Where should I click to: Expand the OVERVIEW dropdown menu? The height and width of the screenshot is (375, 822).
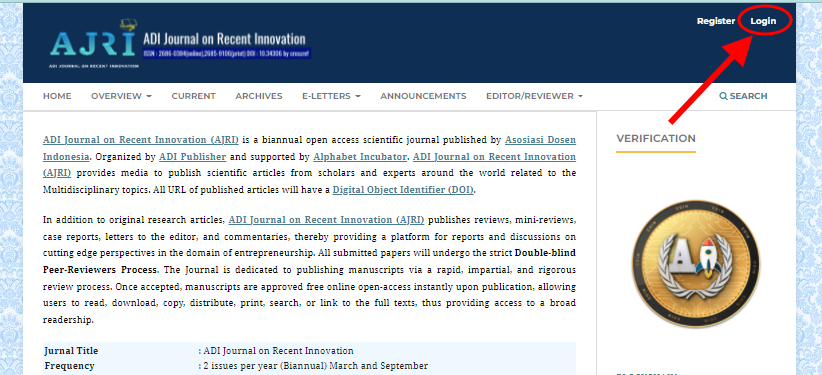click(x=121, y=96)
